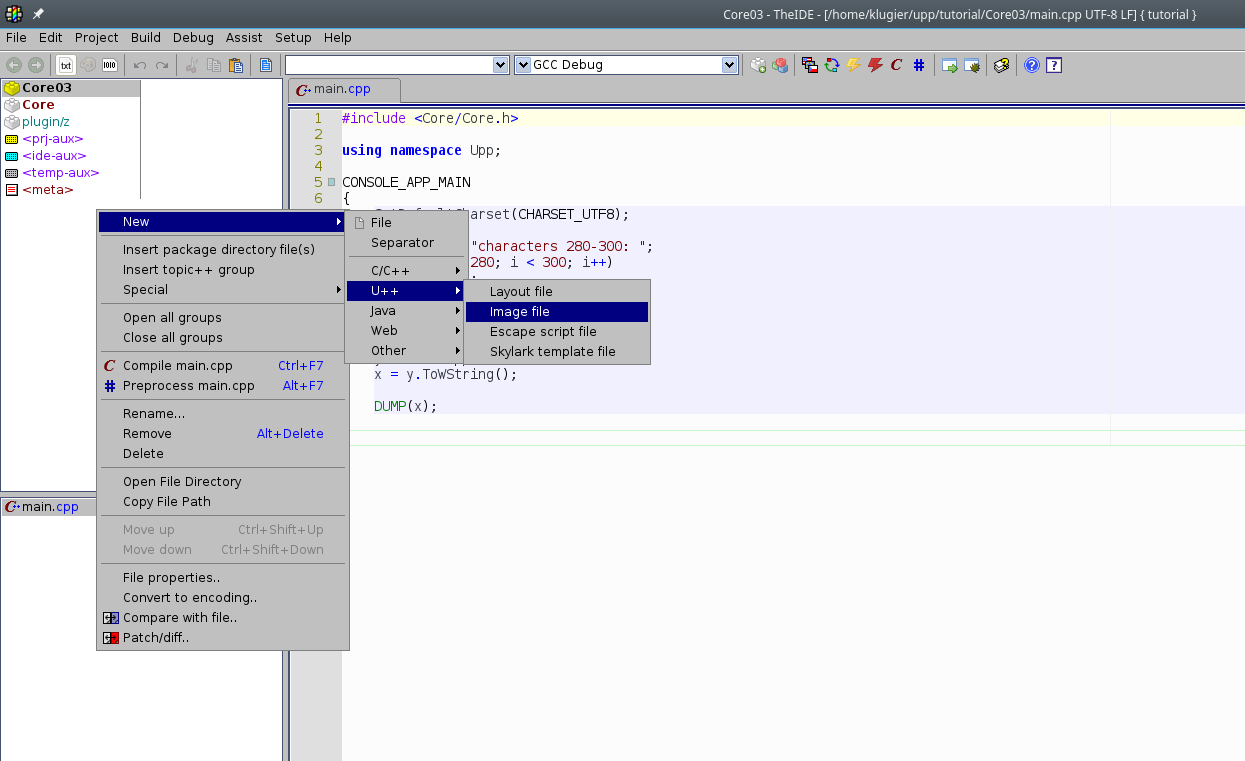This screenshot has height=761, width=1245.
Task: Open the Assist menu in menu bar
Action: tap(244, 38)
